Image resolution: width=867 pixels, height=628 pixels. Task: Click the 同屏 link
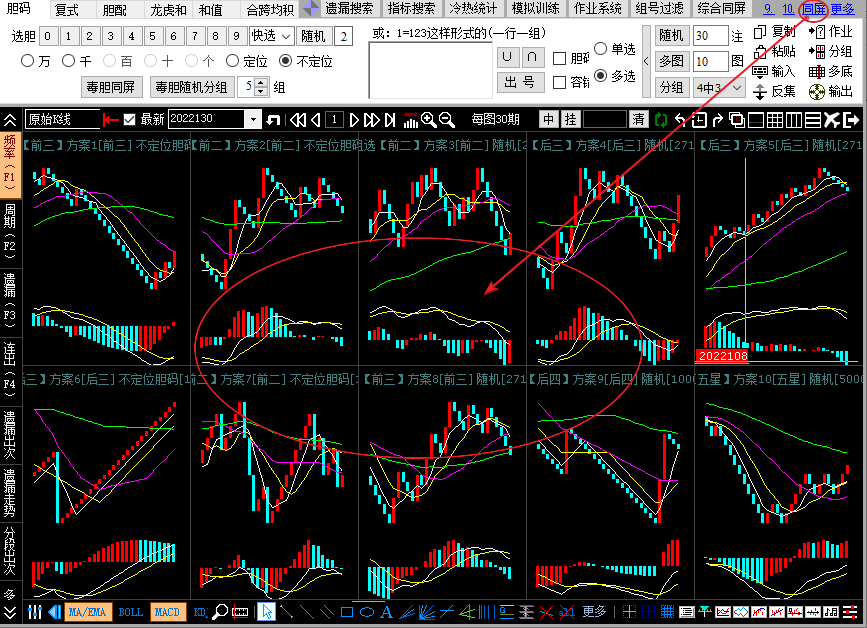coord(813,9)
